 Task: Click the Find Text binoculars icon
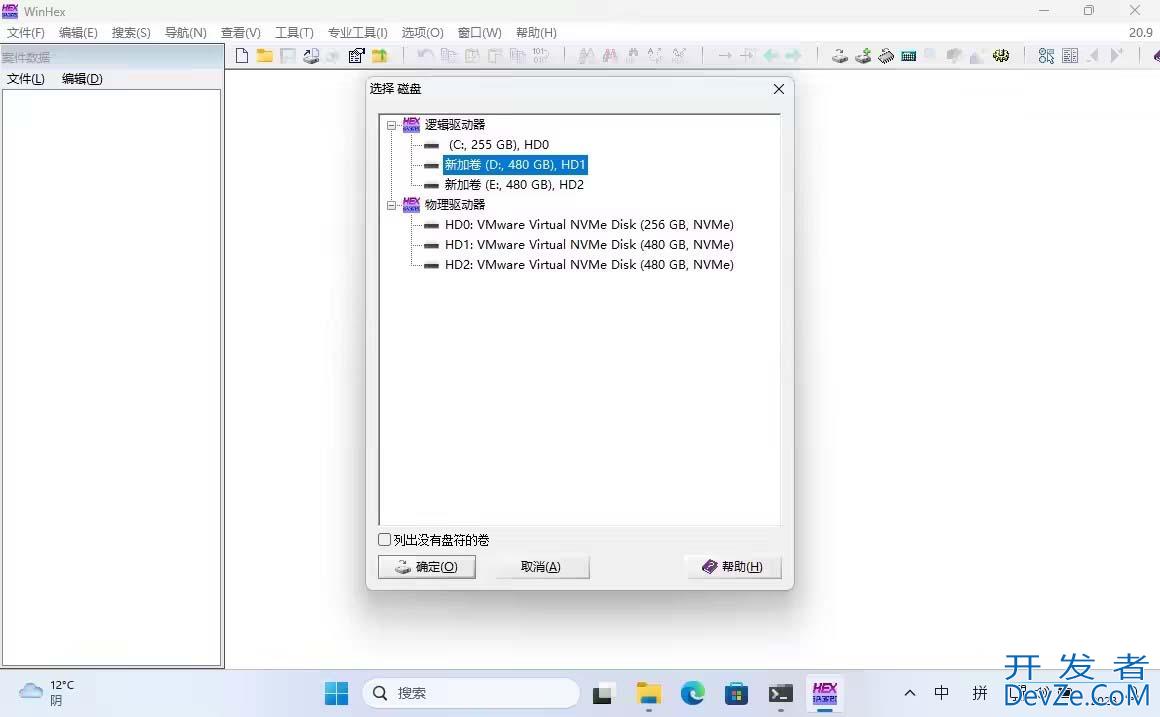(587, 55)
